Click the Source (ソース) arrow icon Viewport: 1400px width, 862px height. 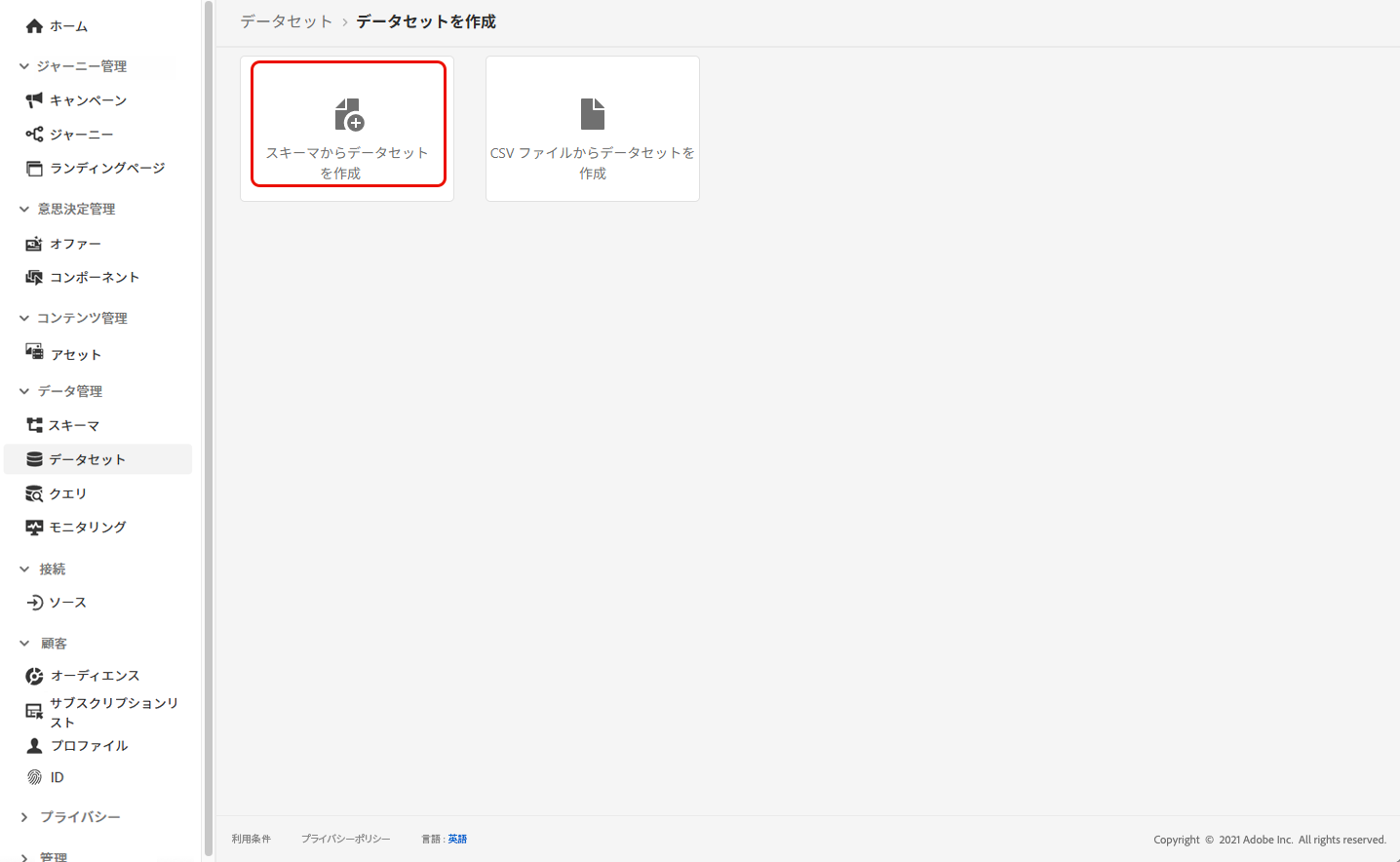[x=34, y=603]
